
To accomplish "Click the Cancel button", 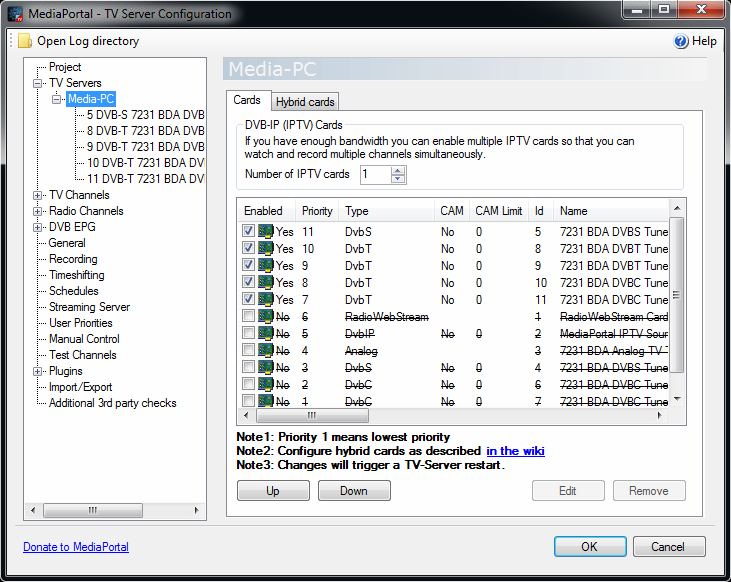I will tap(669, 547).
